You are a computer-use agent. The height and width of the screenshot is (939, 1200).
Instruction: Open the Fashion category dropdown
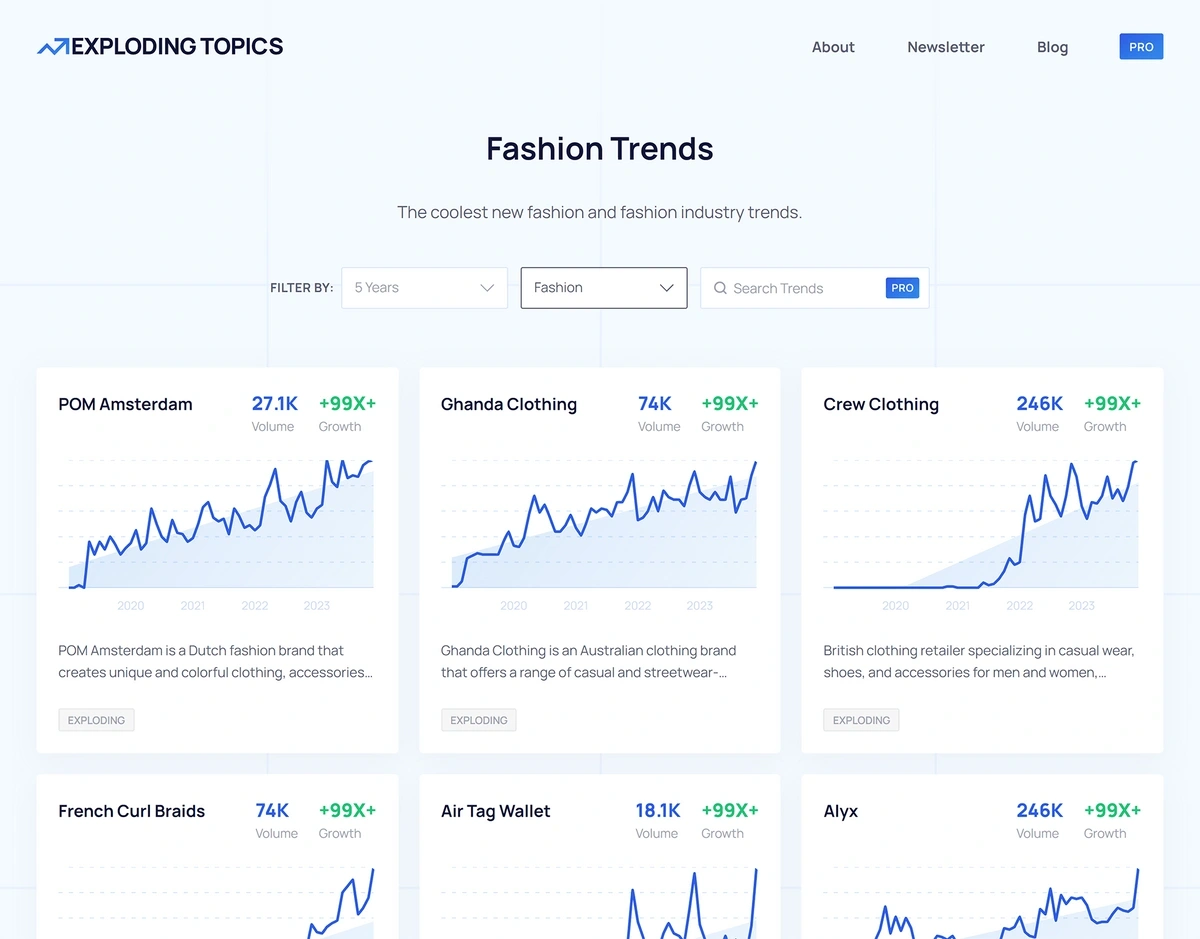(x=603, y=288)
